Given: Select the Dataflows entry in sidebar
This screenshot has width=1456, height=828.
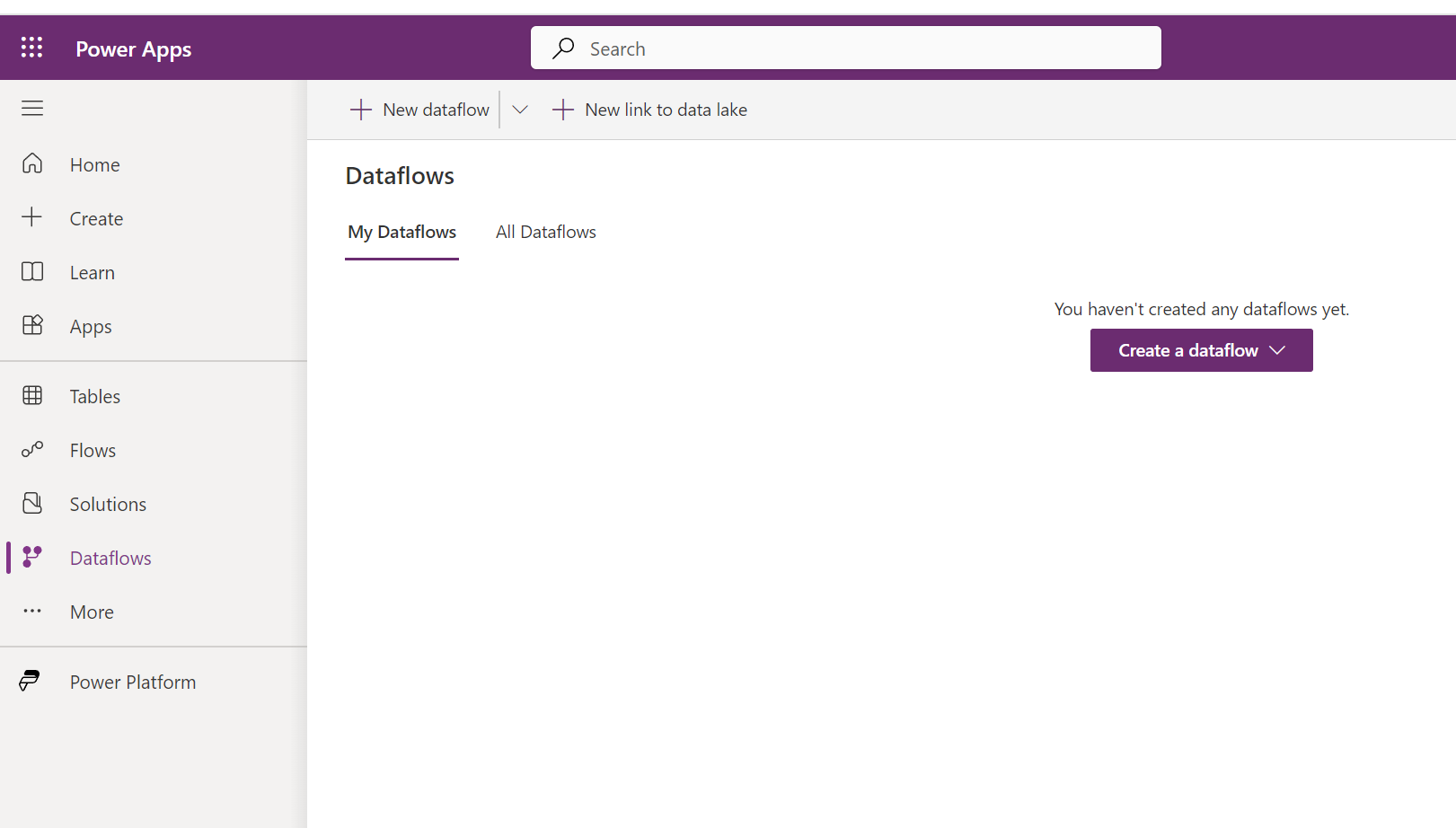Looking at the screenshot, I should [x=110, y=557].
